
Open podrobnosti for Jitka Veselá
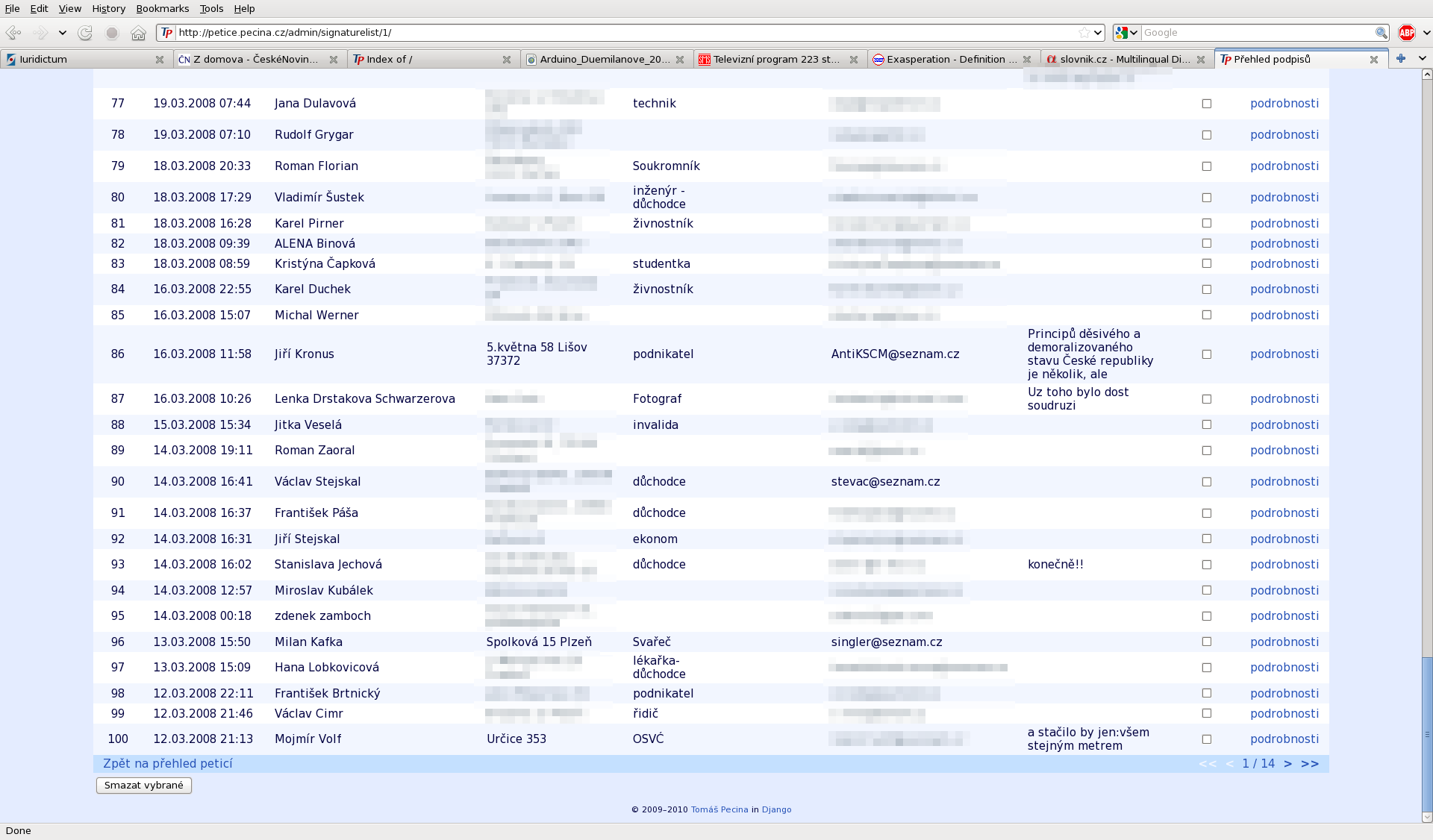tap(1284, 425)
